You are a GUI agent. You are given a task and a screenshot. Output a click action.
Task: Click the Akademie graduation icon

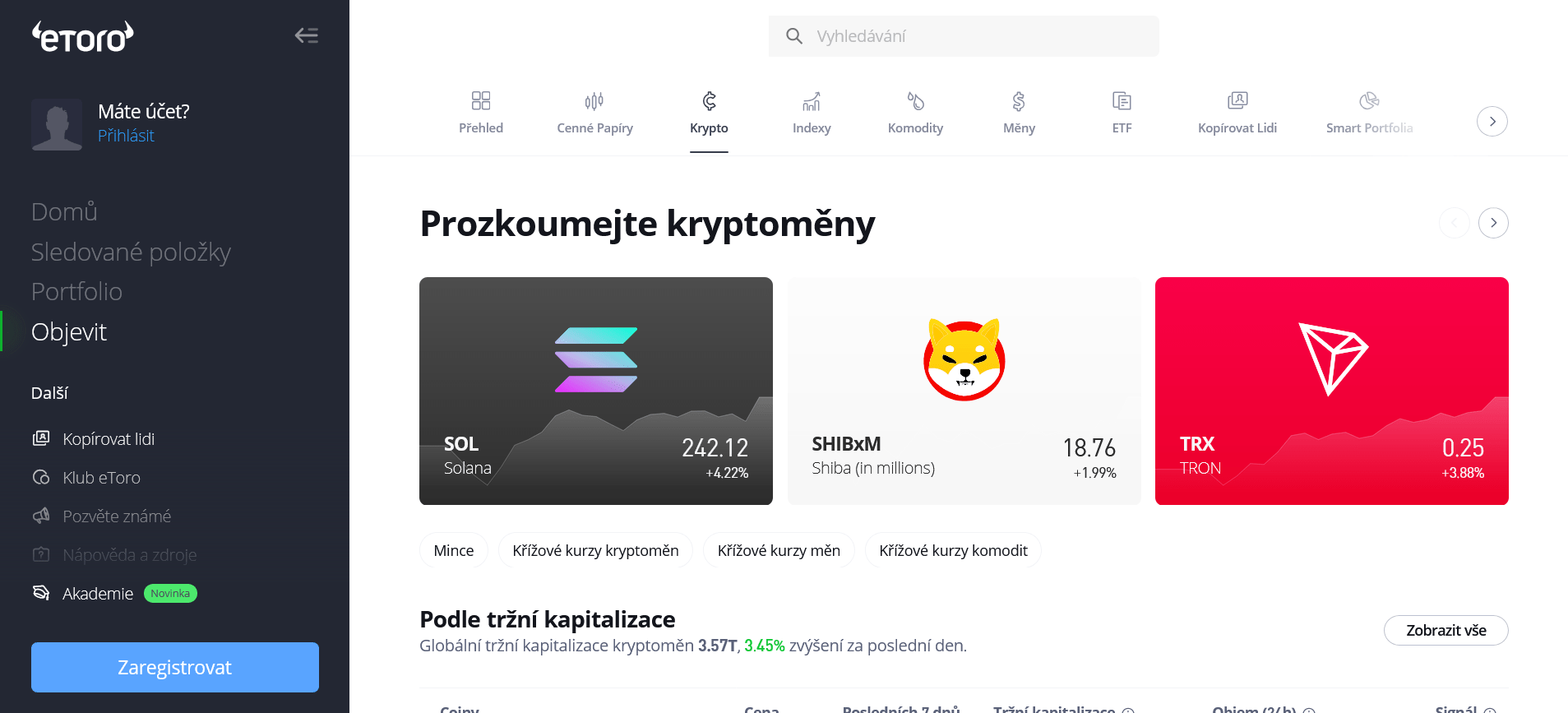pos(41,593)
